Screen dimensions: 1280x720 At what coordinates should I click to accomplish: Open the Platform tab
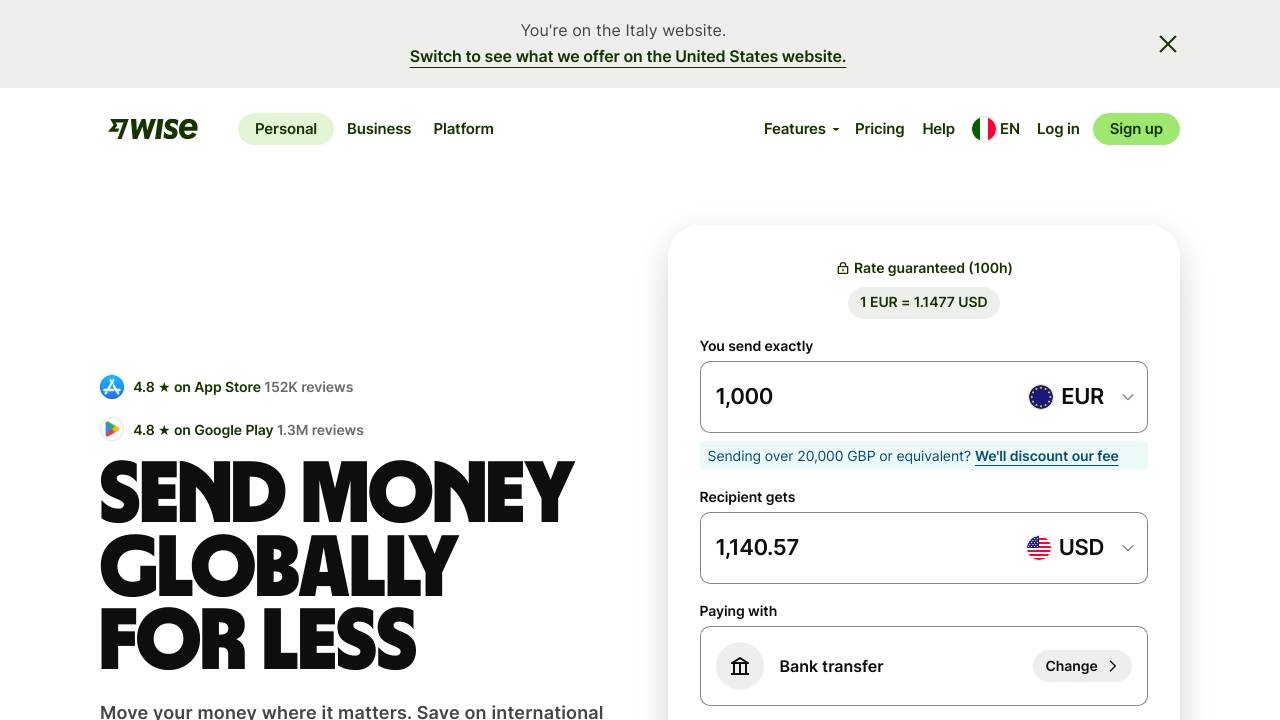[463, 129]
